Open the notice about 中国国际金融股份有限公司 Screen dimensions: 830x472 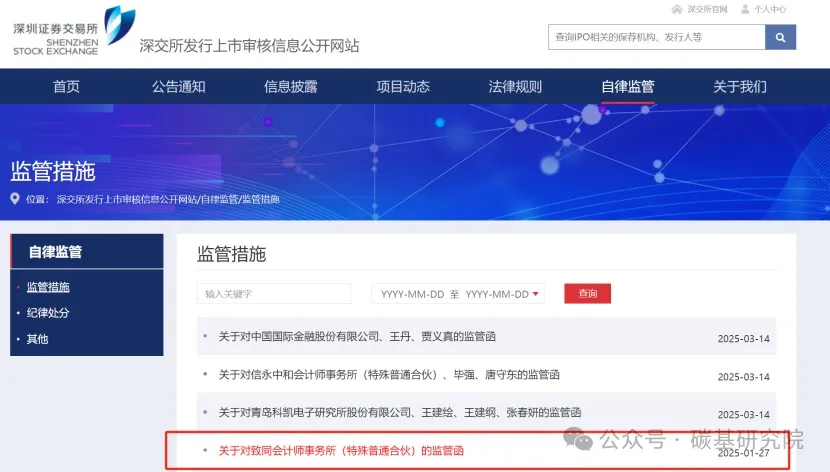click(357, 337)
